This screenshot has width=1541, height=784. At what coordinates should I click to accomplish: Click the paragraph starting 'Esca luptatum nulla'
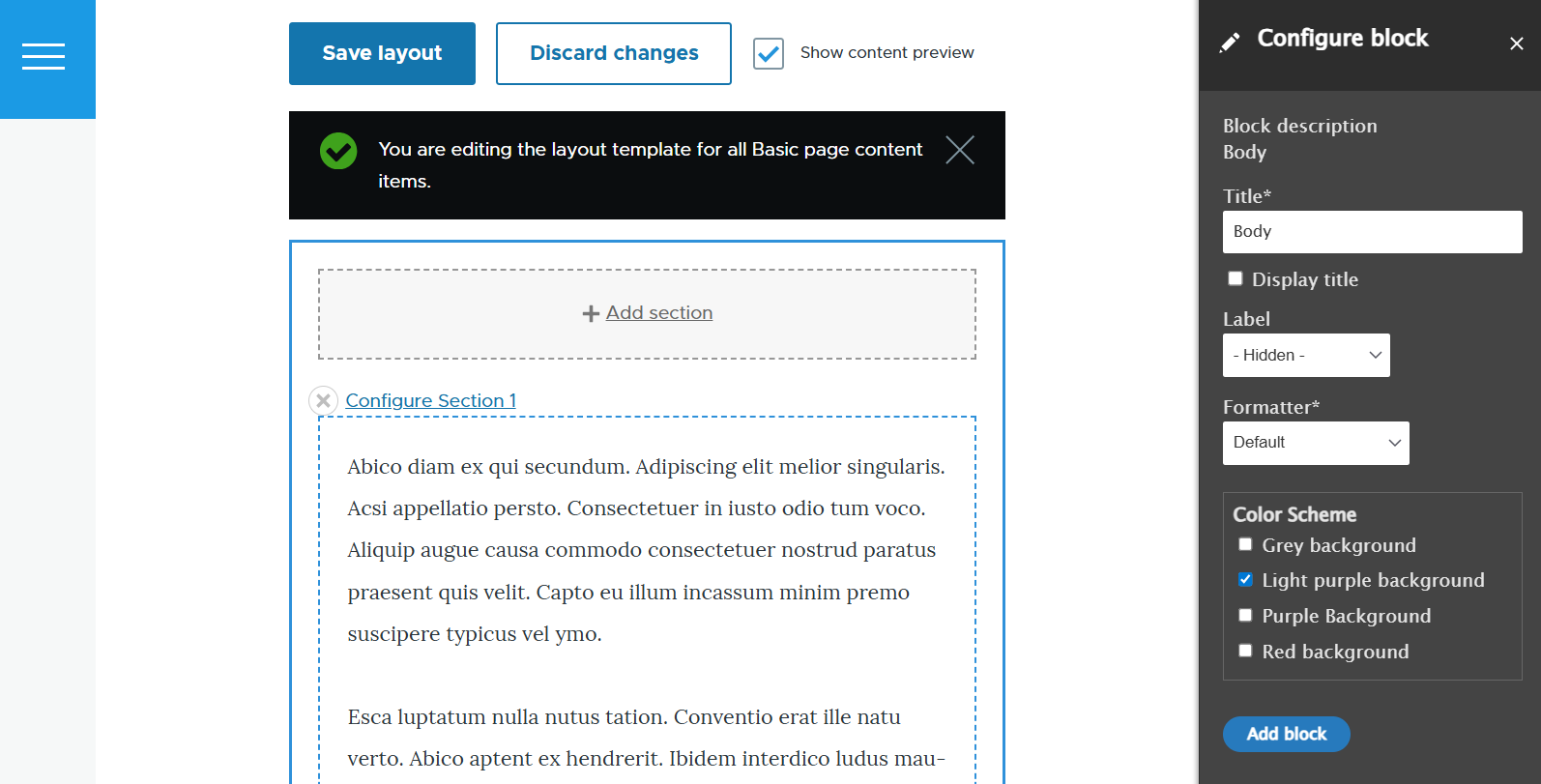tap(647, 738)
